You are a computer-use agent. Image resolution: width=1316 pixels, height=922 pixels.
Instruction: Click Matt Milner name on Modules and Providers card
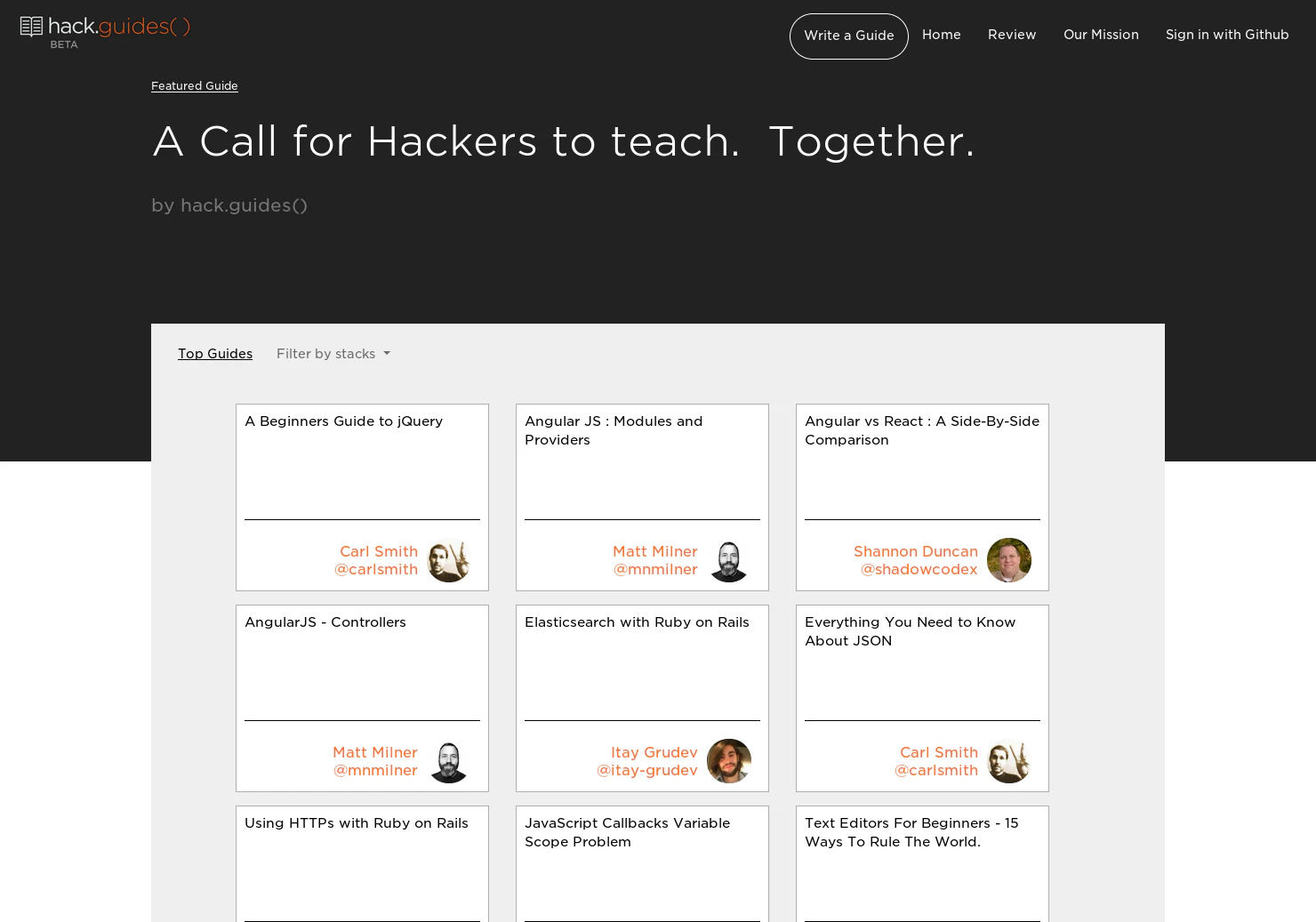tap(655, 552)
